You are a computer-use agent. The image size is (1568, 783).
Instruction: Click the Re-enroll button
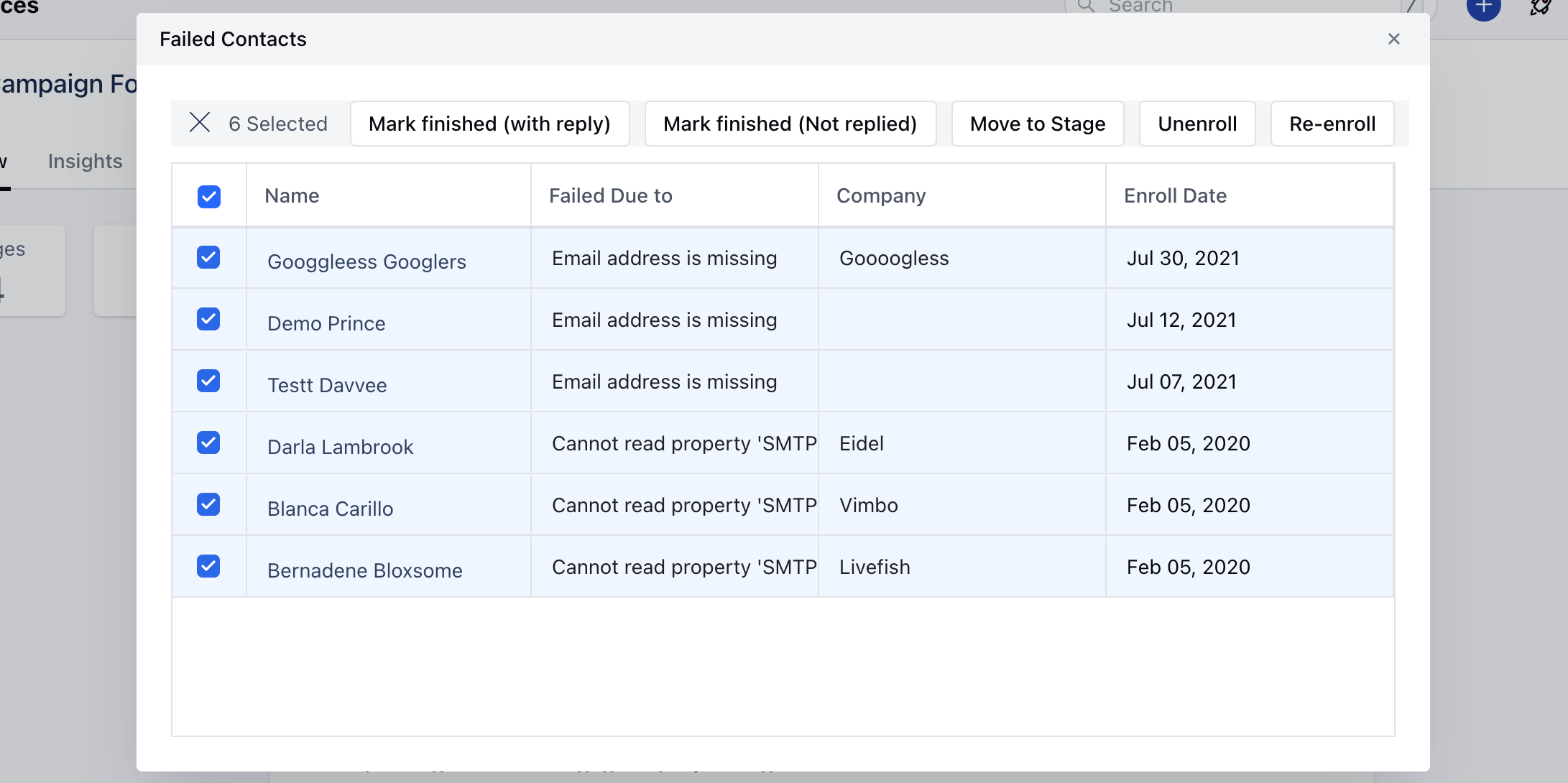(x=1332, y=124)
